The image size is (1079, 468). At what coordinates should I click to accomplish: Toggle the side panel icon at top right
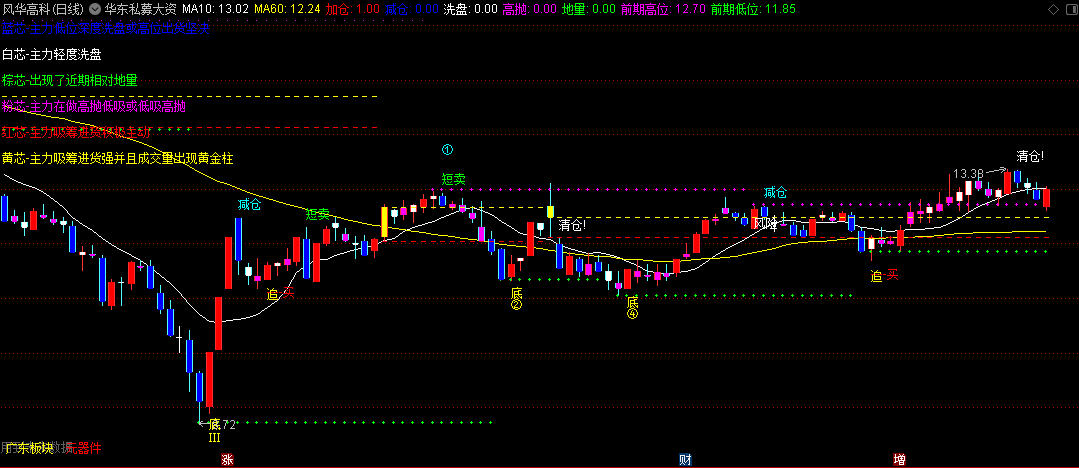[x=1069, y=9]
